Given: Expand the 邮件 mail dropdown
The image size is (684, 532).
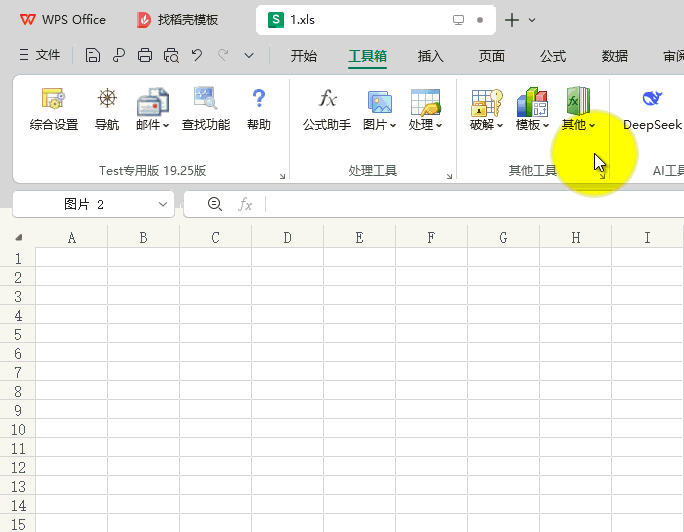Looking at the screenshot, I should [x=152, y=125].
